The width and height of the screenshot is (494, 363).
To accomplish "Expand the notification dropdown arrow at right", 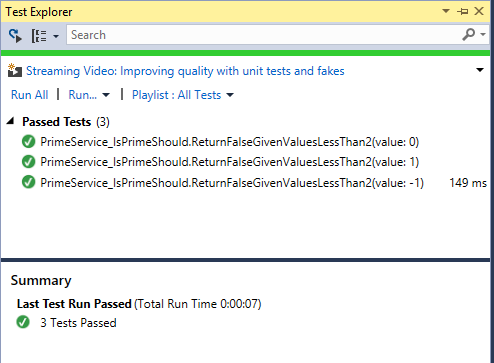I will click(x=480, y=70).
